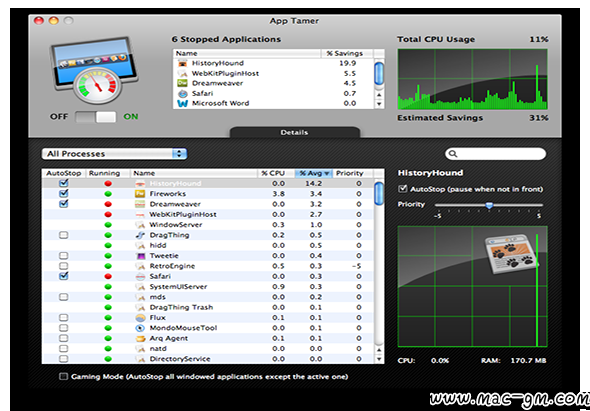Enable Gaming Mode checkbox
590x411 pixels.
point(64,376)
